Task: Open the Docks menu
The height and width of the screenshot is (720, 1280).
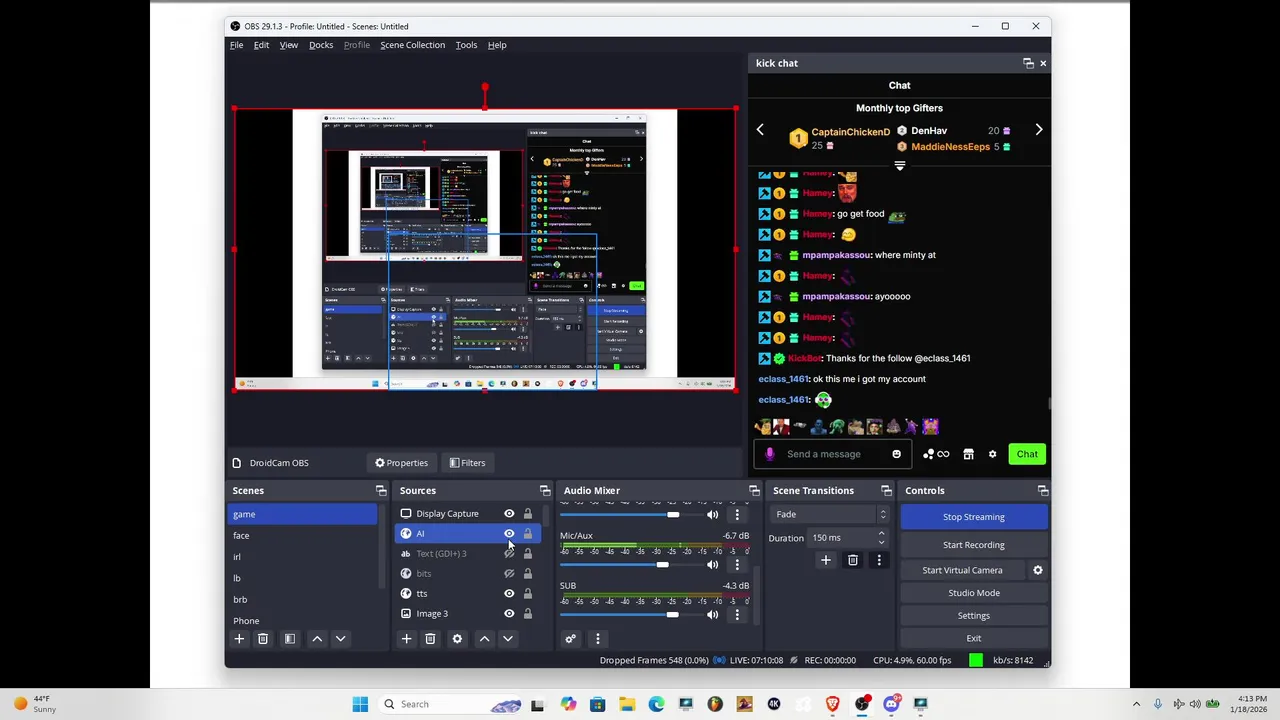Action: tap(321, 45)
